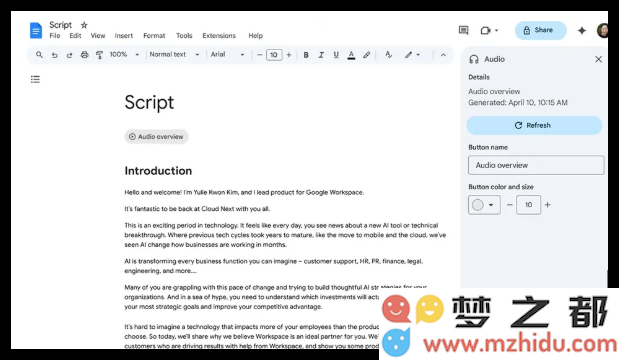The image size is (619, 360).
Task: Open the zoom 100% dropdown
Action: 124,54
